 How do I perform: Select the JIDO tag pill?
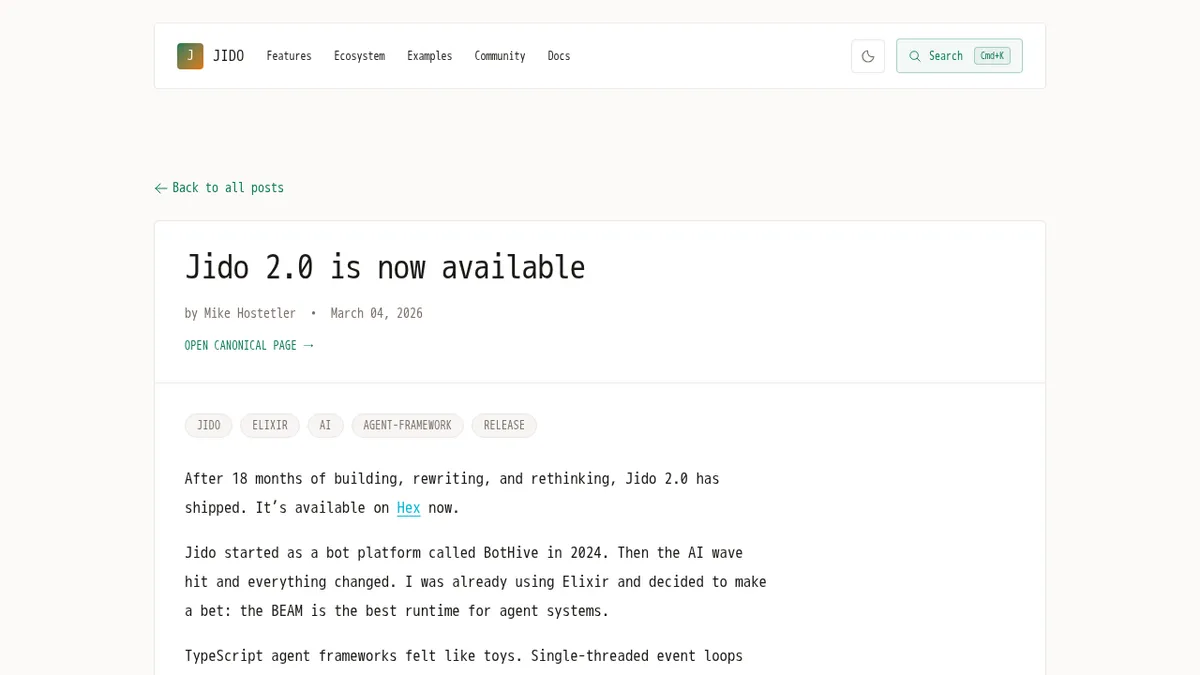click(208, 426)
